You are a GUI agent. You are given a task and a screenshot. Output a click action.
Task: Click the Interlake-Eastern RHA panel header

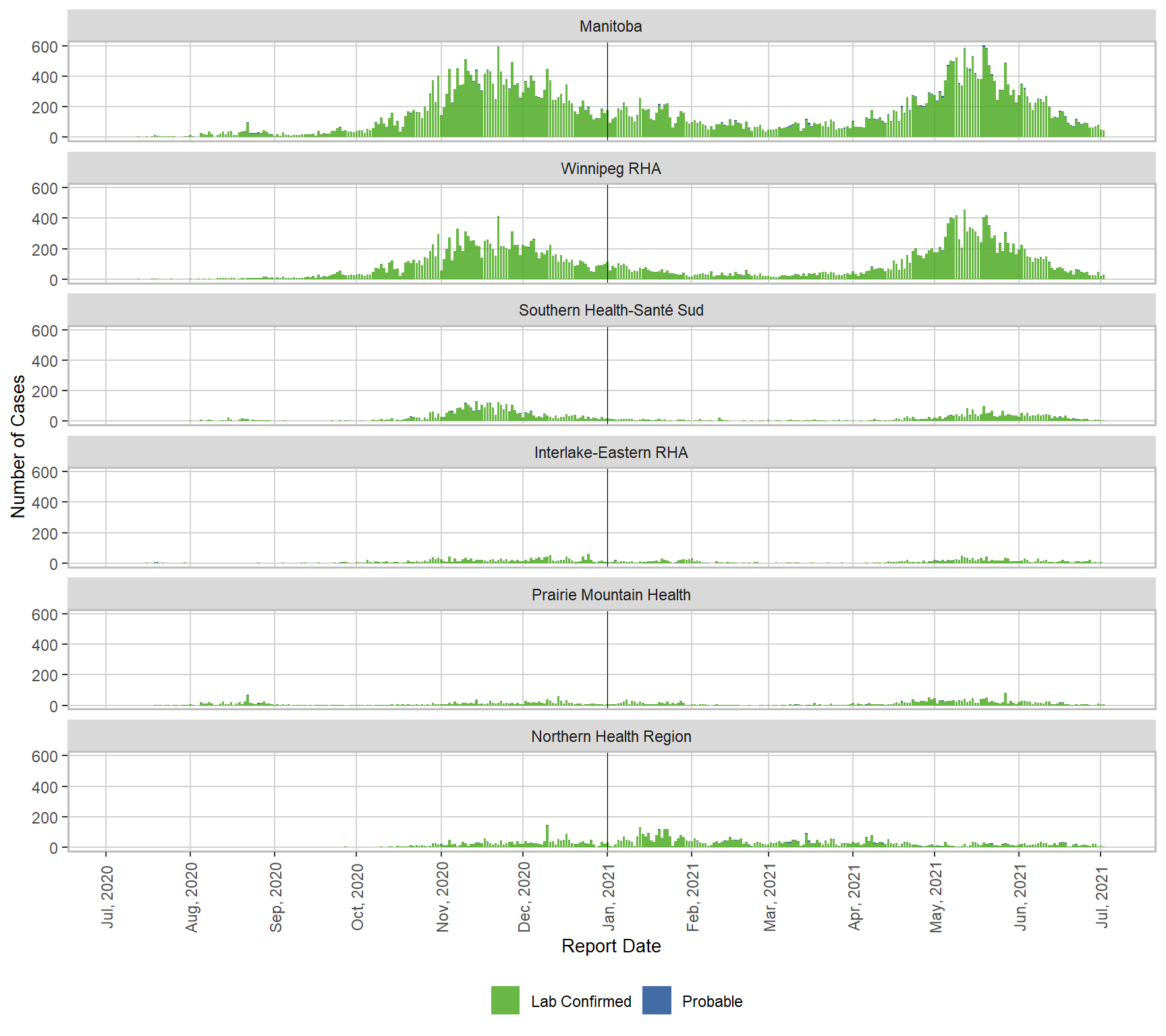click(611, 453)
